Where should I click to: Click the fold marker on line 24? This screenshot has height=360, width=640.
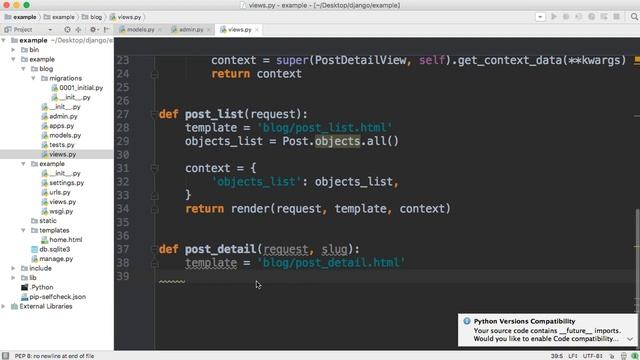point(154,74)
